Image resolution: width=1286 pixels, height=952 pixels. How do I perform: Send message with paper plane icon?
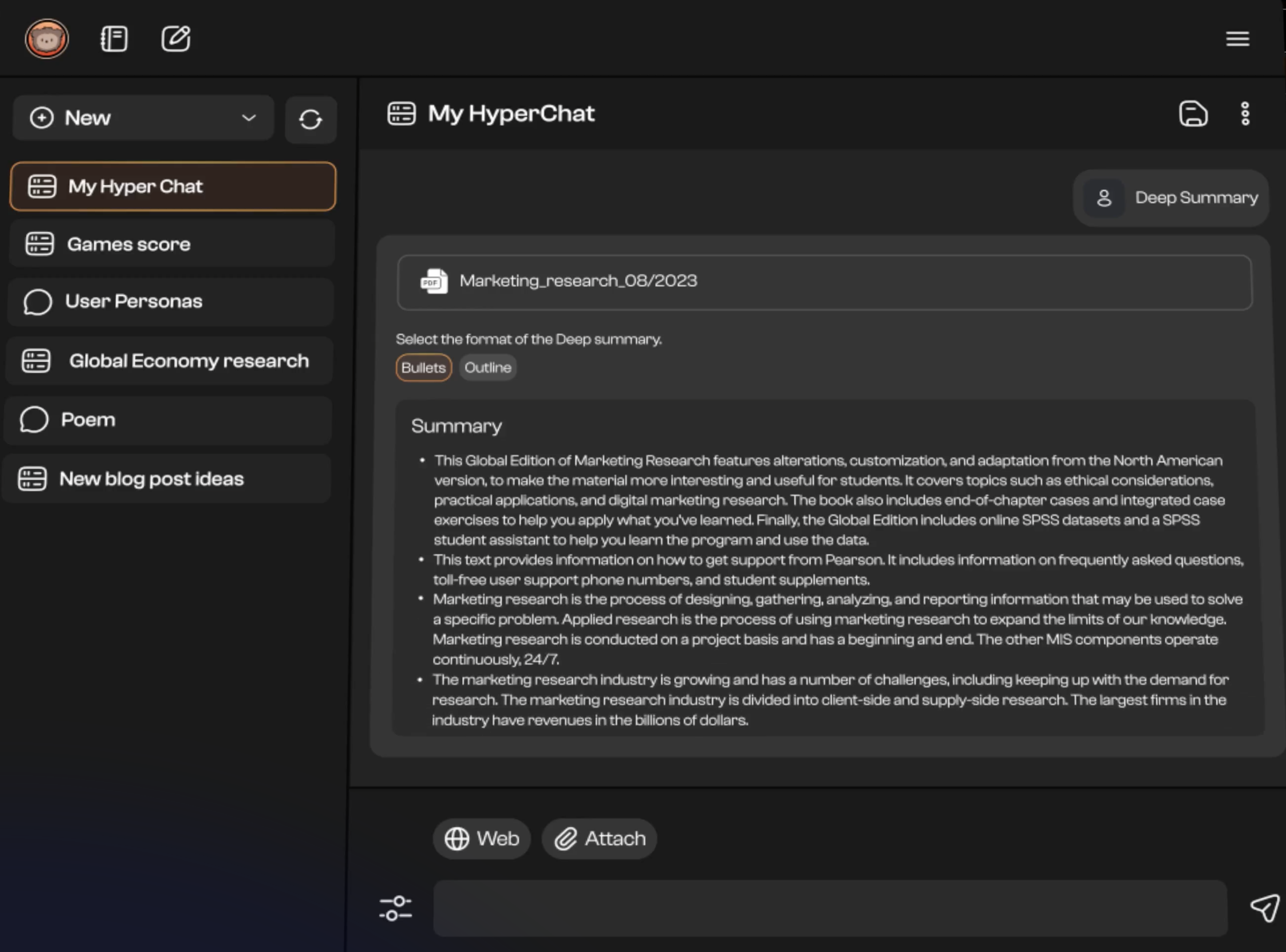click(1264, 908)
